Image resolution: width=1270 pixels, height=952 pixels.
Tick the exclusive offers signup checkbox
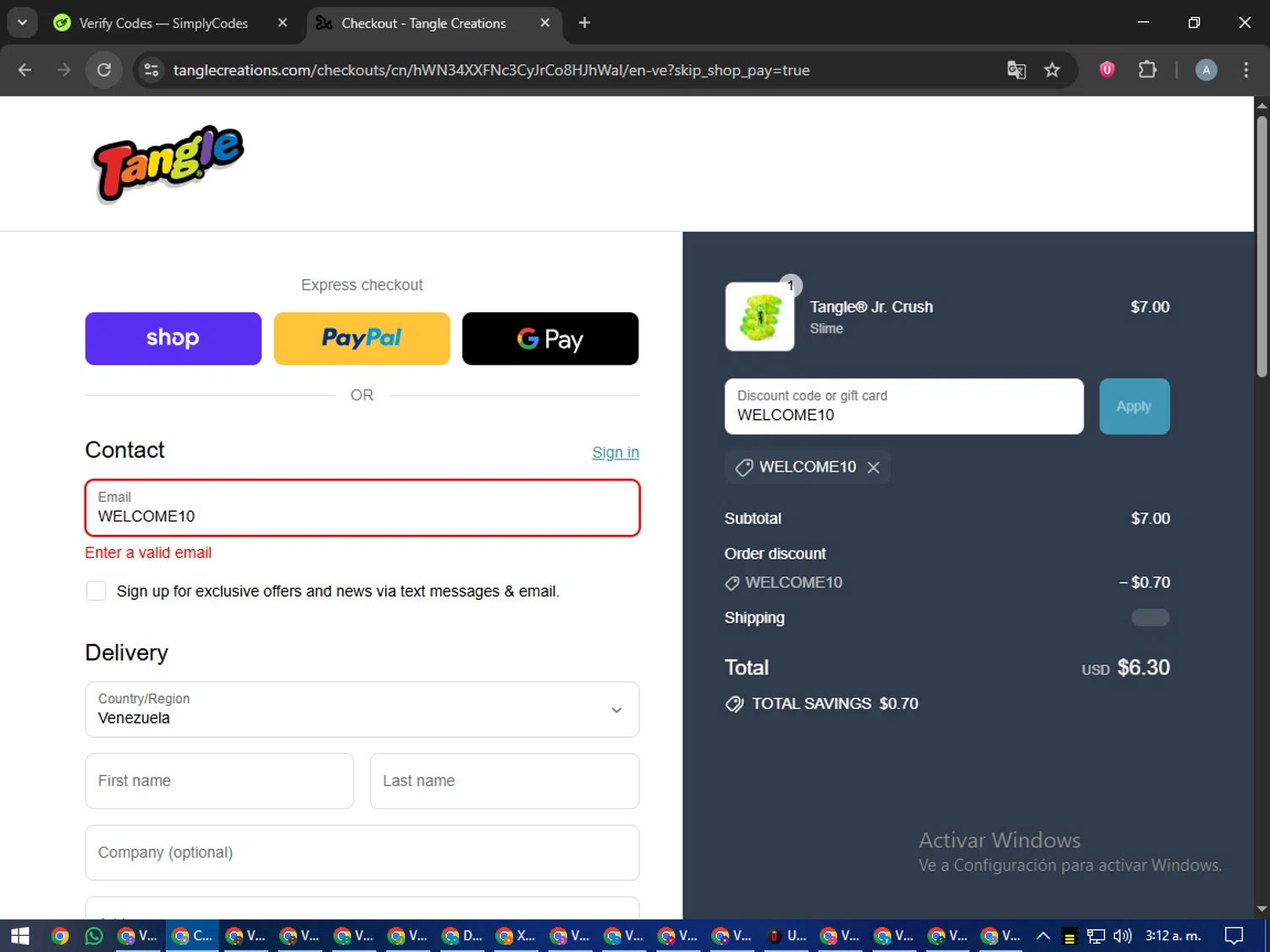click(97, 591)
